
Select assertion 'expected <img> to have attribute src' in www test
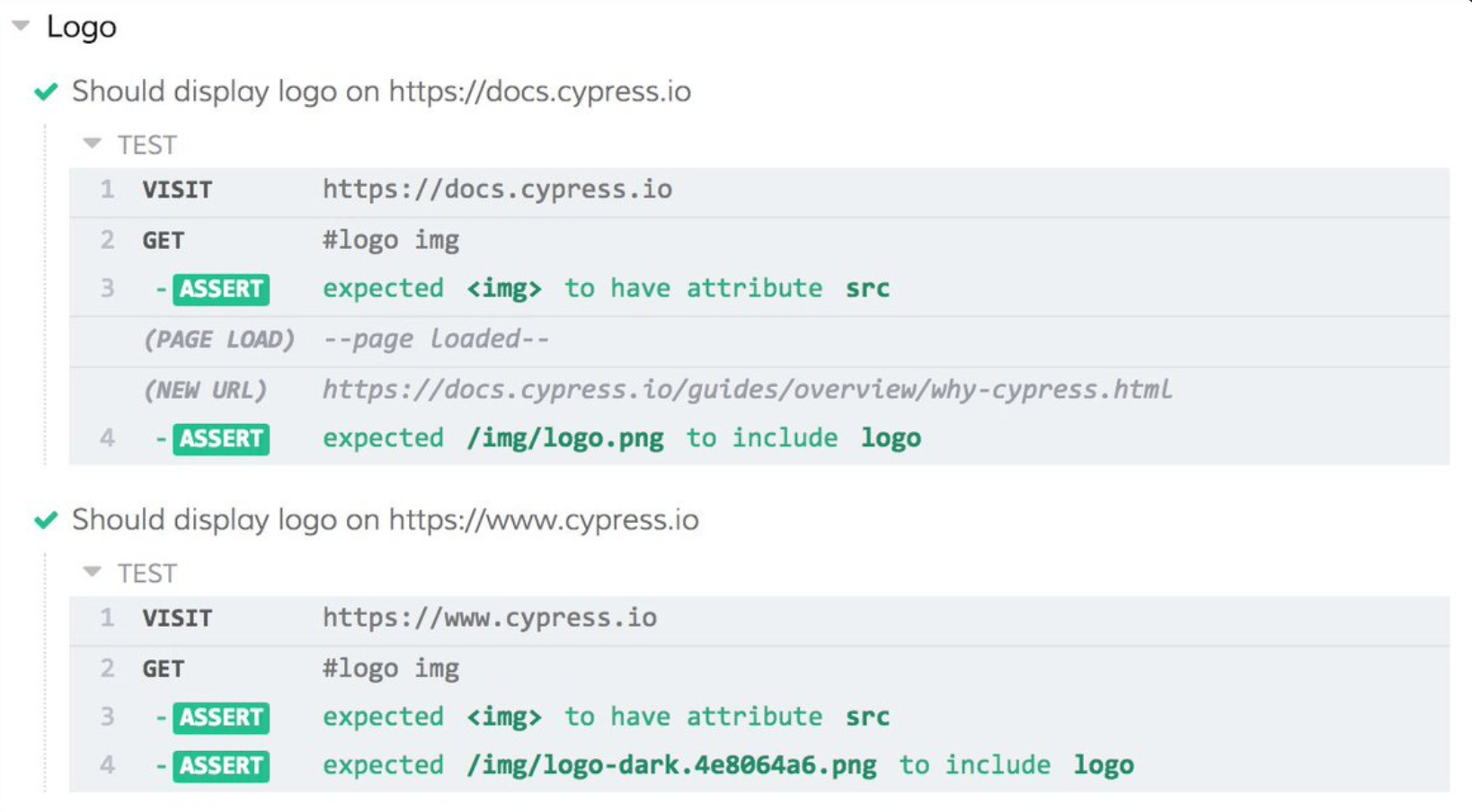(x=607, y=717)
